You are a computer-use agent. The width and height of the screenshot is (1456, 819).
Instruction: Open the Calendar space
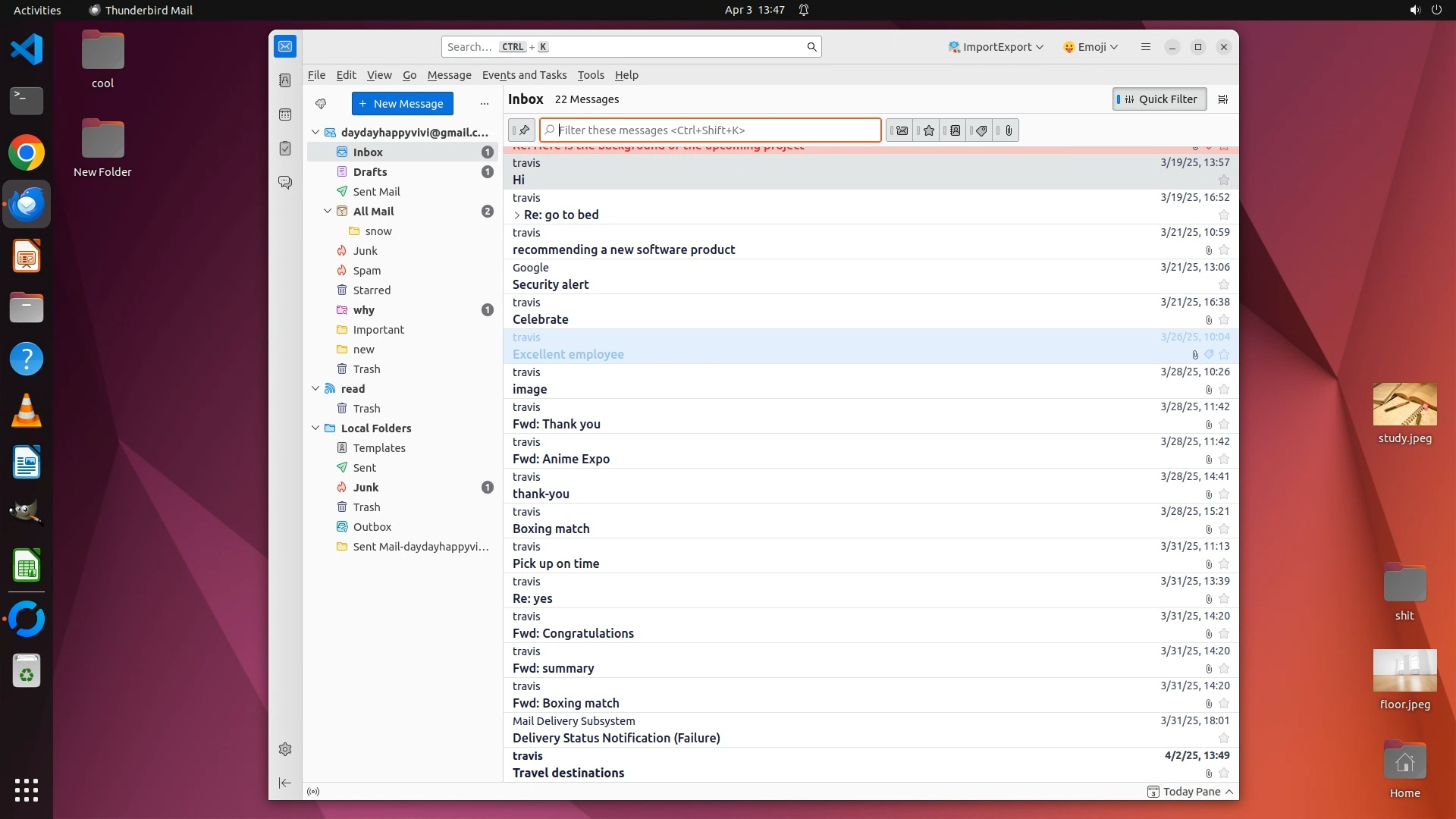tap(285, 115)
